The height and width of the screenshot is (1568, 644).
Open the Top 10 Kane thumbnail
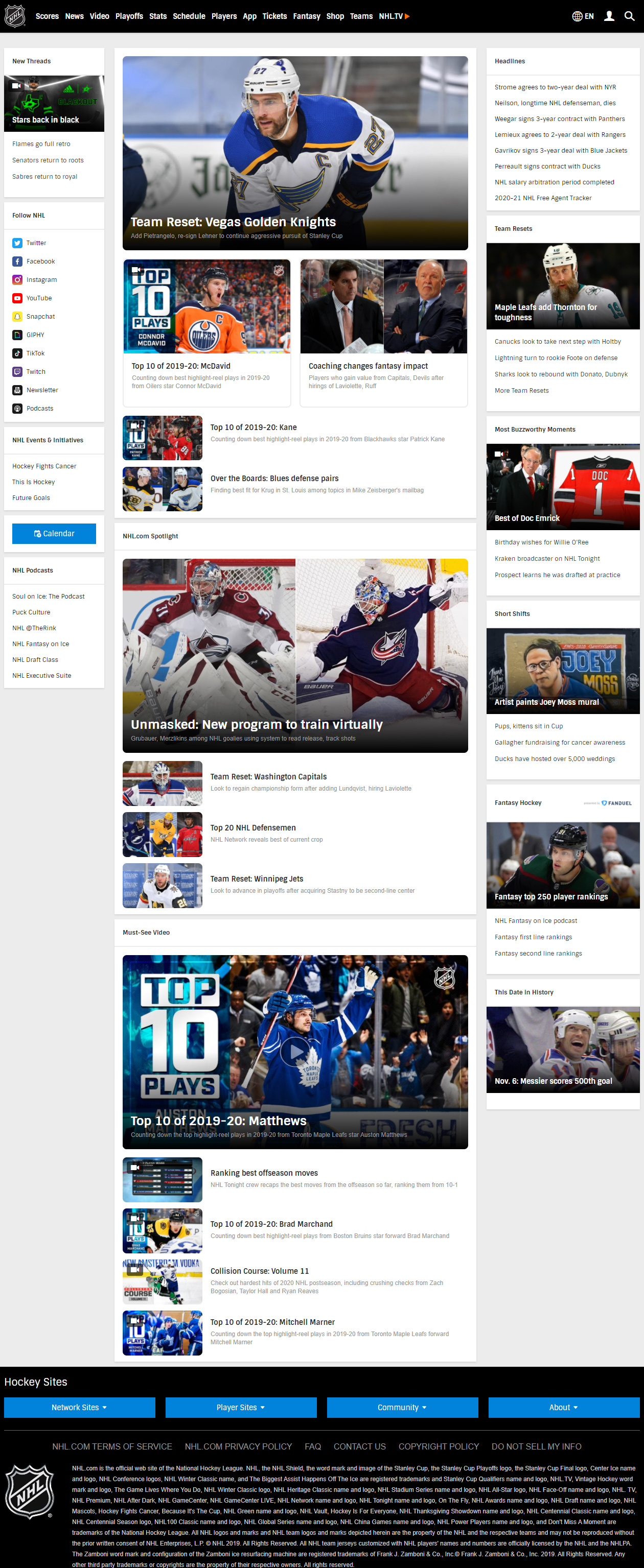coord(163,438)
